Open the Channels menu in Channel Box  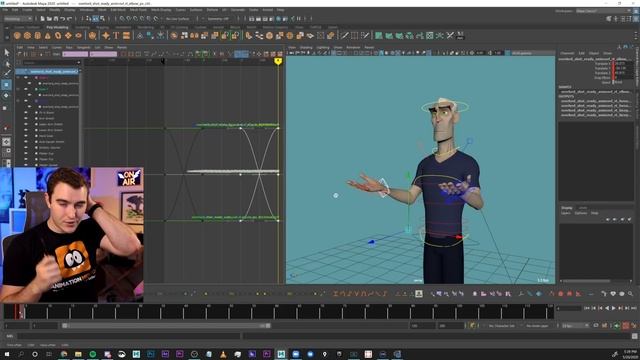tap(567, 53)
